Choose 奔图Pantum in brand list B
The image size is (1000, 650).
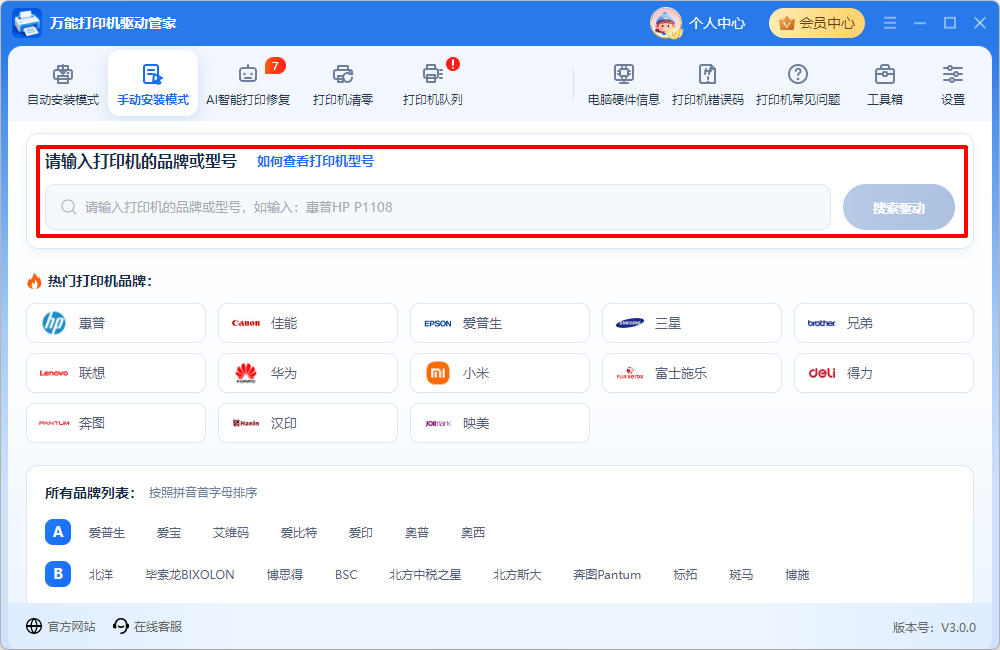click(607, 575)
